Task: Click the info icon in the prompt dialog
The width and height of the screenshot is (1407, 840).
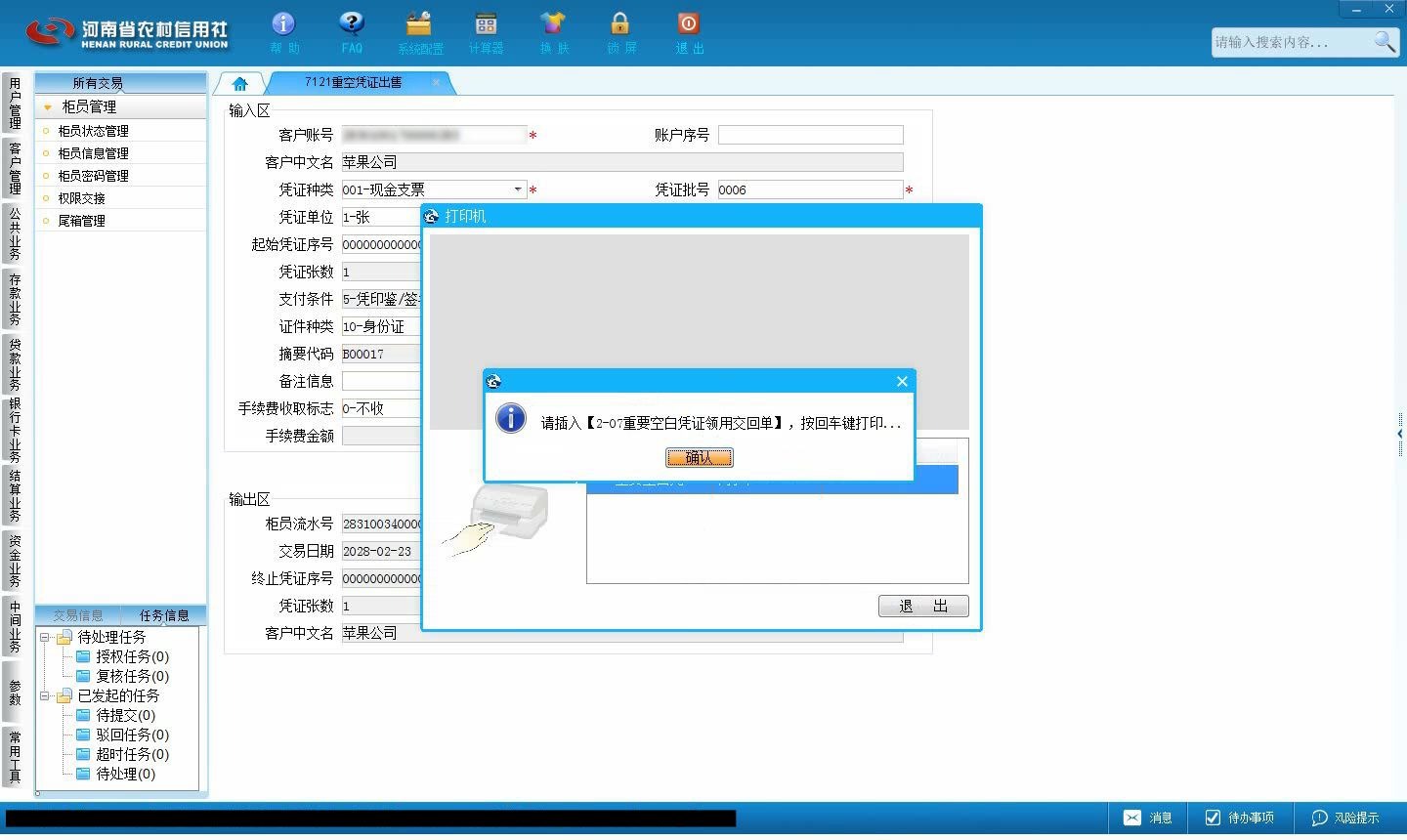Action: coord(511,418)
